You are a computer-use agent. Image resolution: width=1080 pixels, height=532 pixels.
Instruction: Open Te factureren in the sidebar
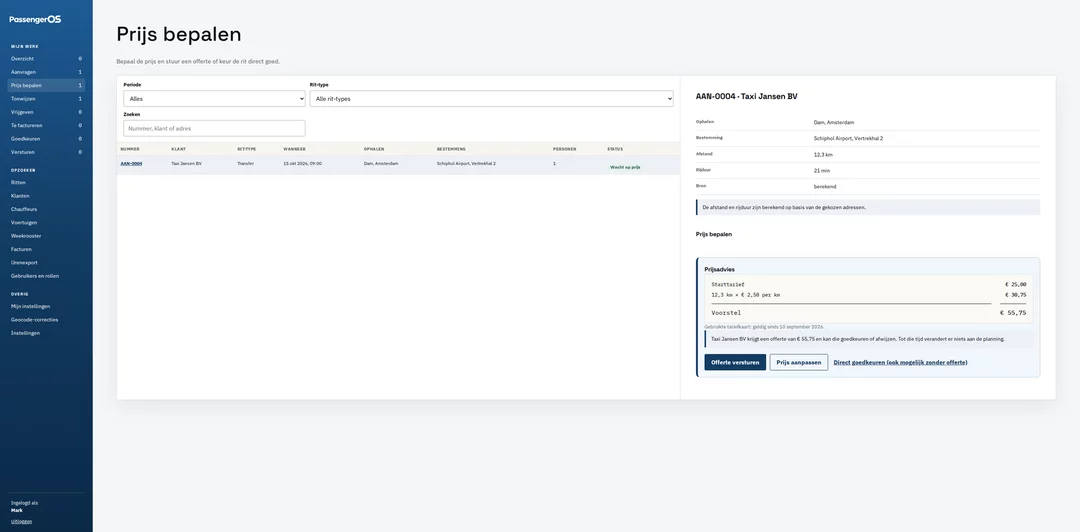pyautogui.click(x=46, y=125)
